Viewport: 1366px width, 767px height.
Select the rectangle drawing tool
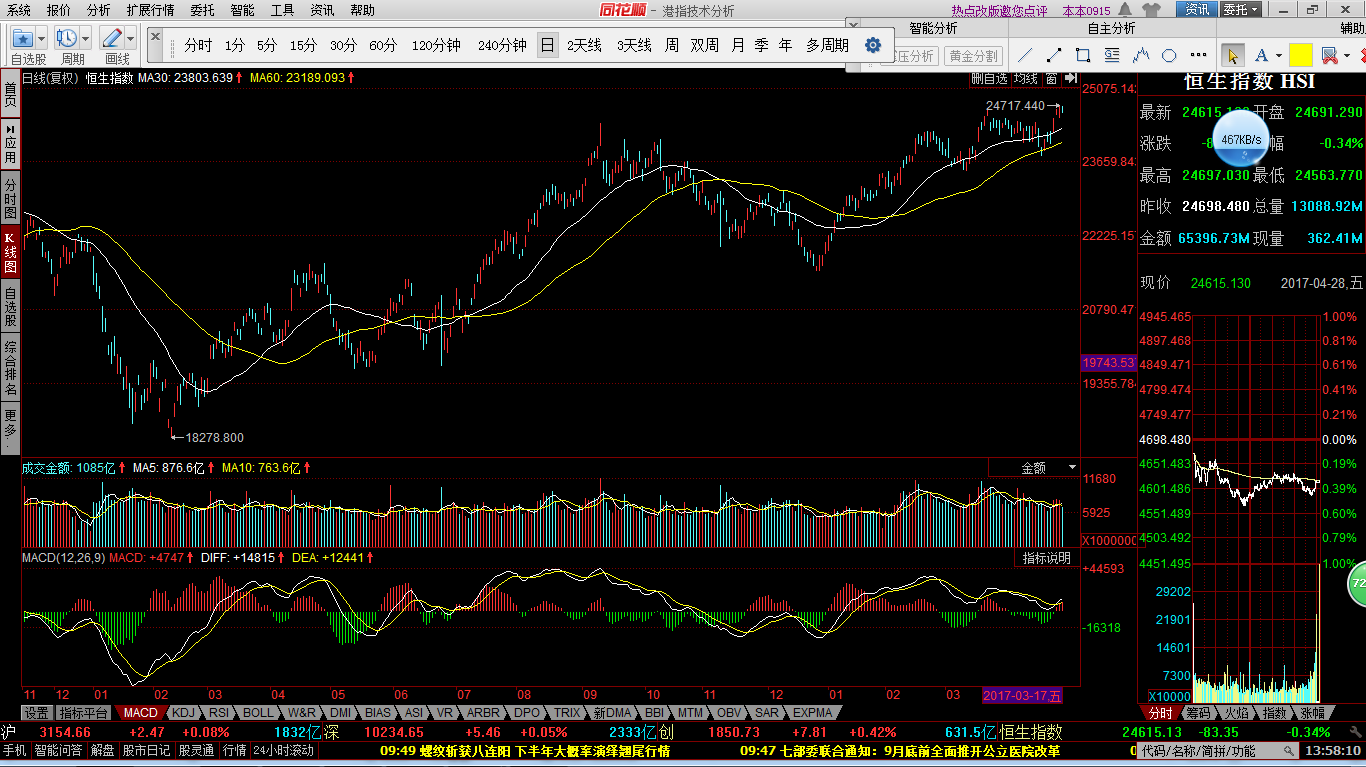[x=1083, y=55]
